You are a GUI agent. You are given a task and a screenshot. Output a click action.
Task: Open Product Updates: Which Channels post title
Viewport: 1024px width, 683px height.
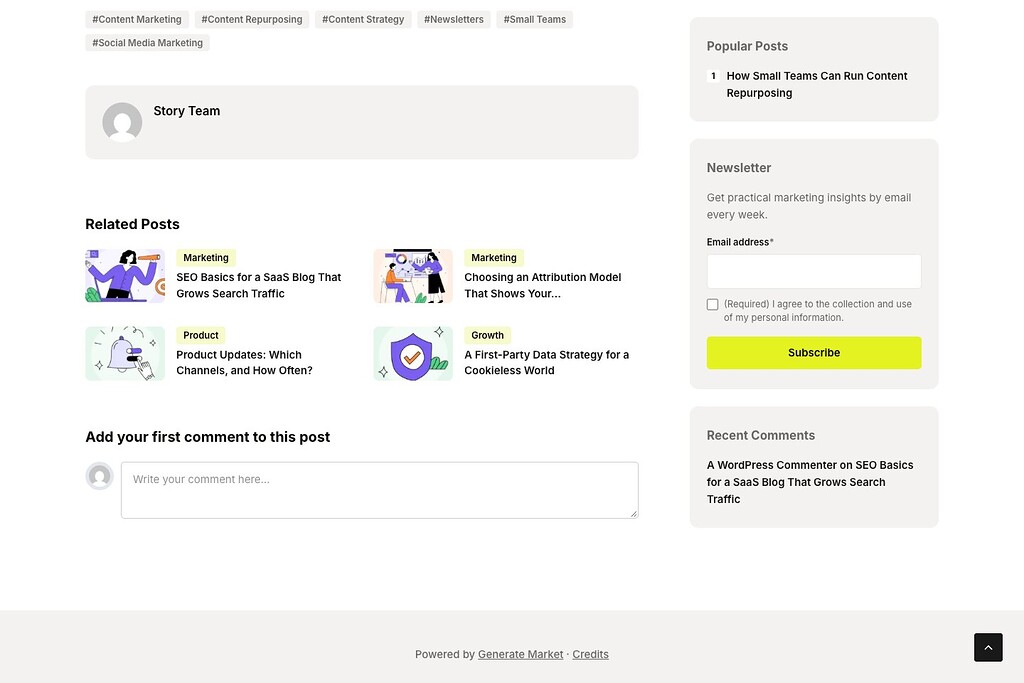click(244, 362)
